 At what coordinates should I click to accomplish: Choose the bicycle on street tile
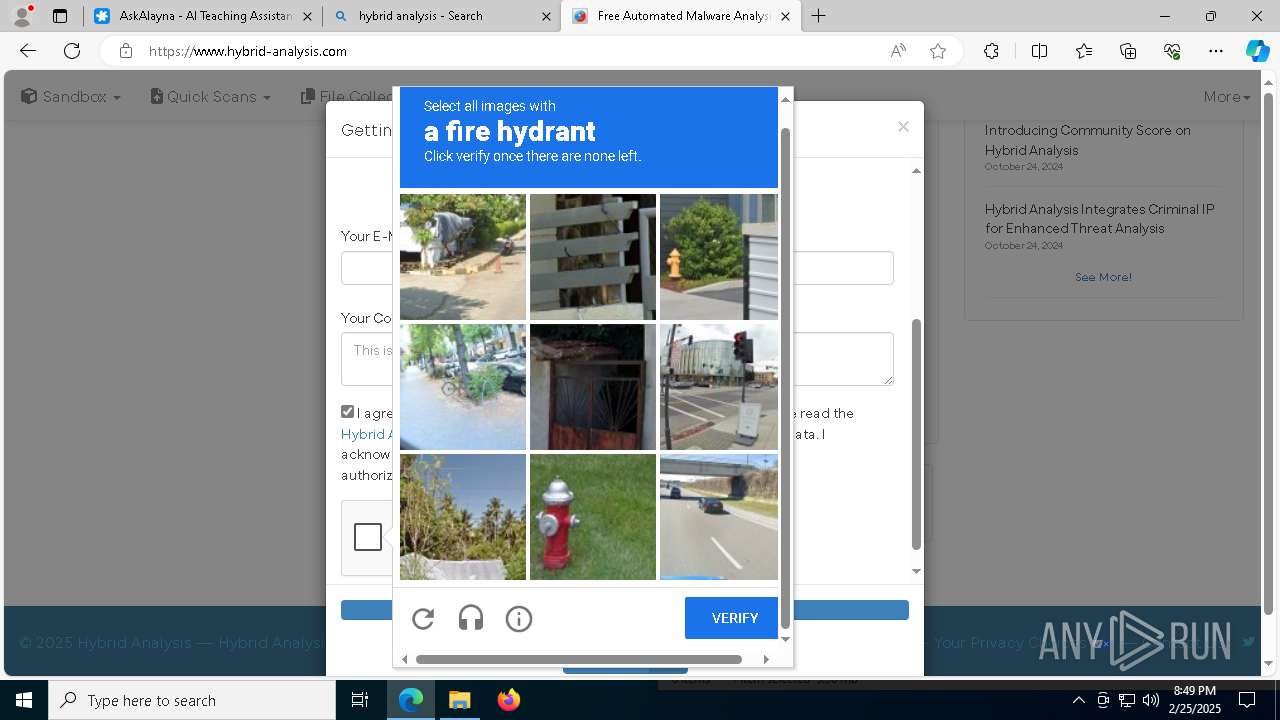(463, 387)
